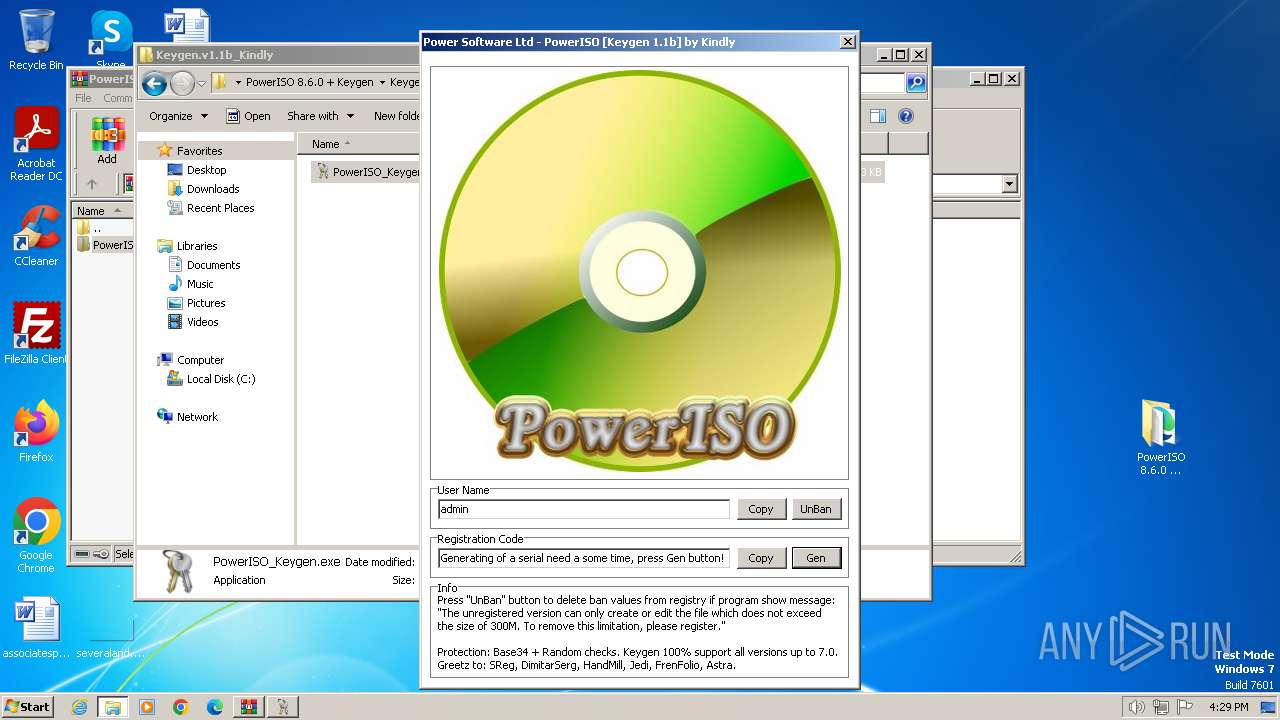Select Computer in the navigation pane
The image size is (1280, 720).
[200, 360]
